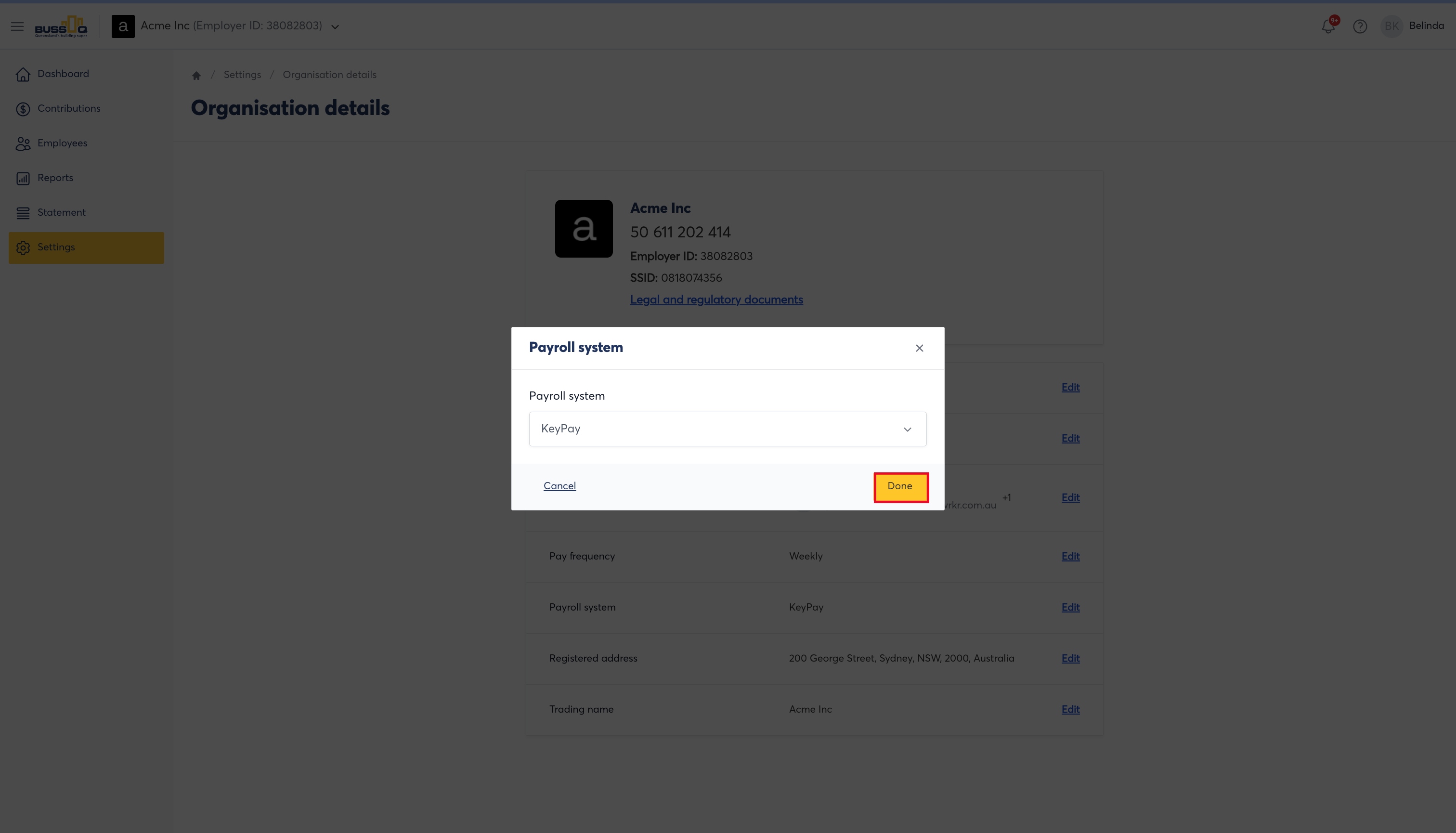Click the Employer ID 38082803 line in card
Image resolution: width=1456 pixels, height=833 pixels.
pyautogui.click(x=691, y=256)
